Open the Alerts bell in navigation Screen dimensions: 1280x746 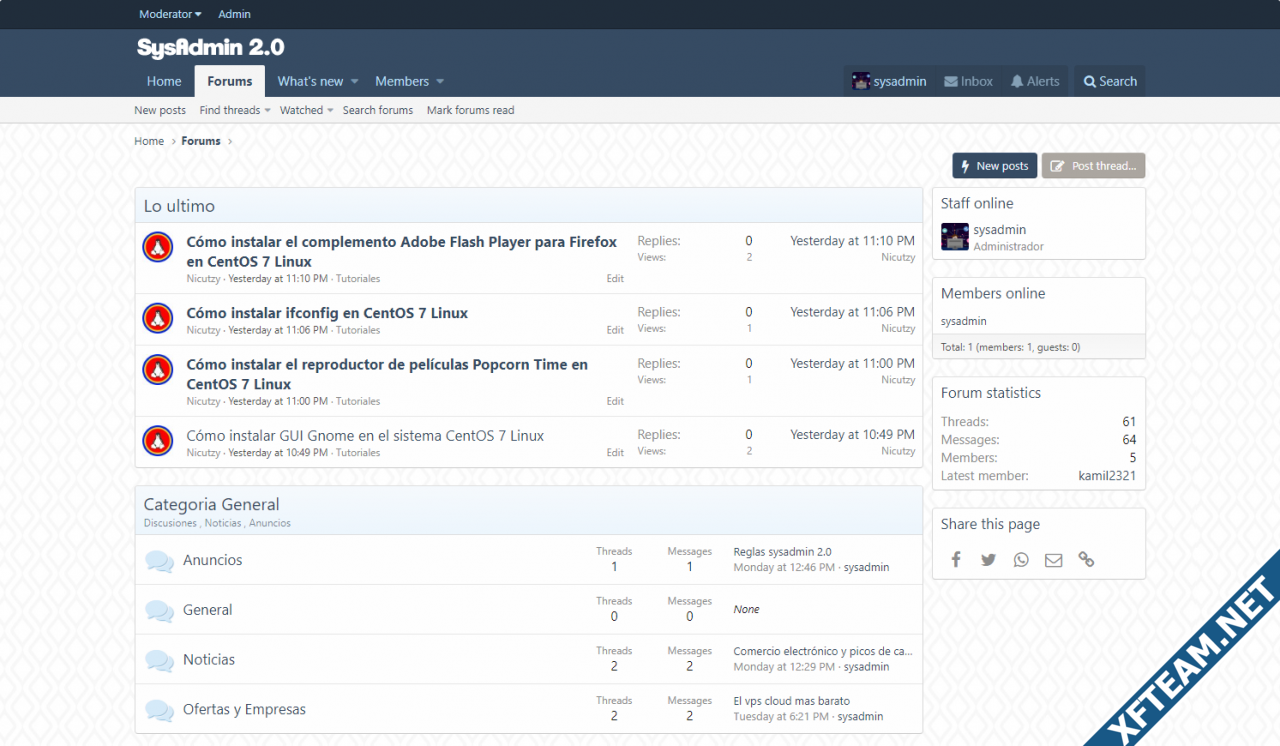click(1035, 81)
